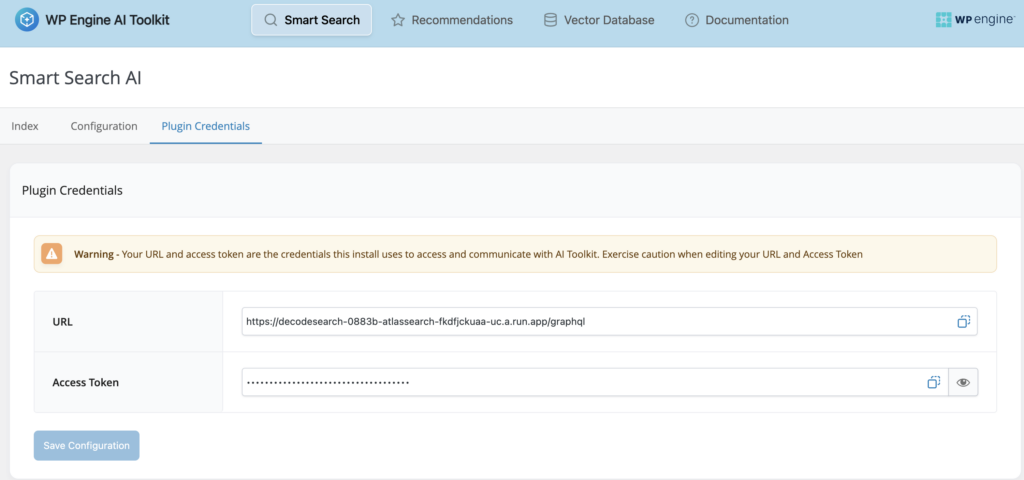Click the Documentation question mark icon
The height and width of the screenshot is (480, 1024).
(x=691, y=20)
